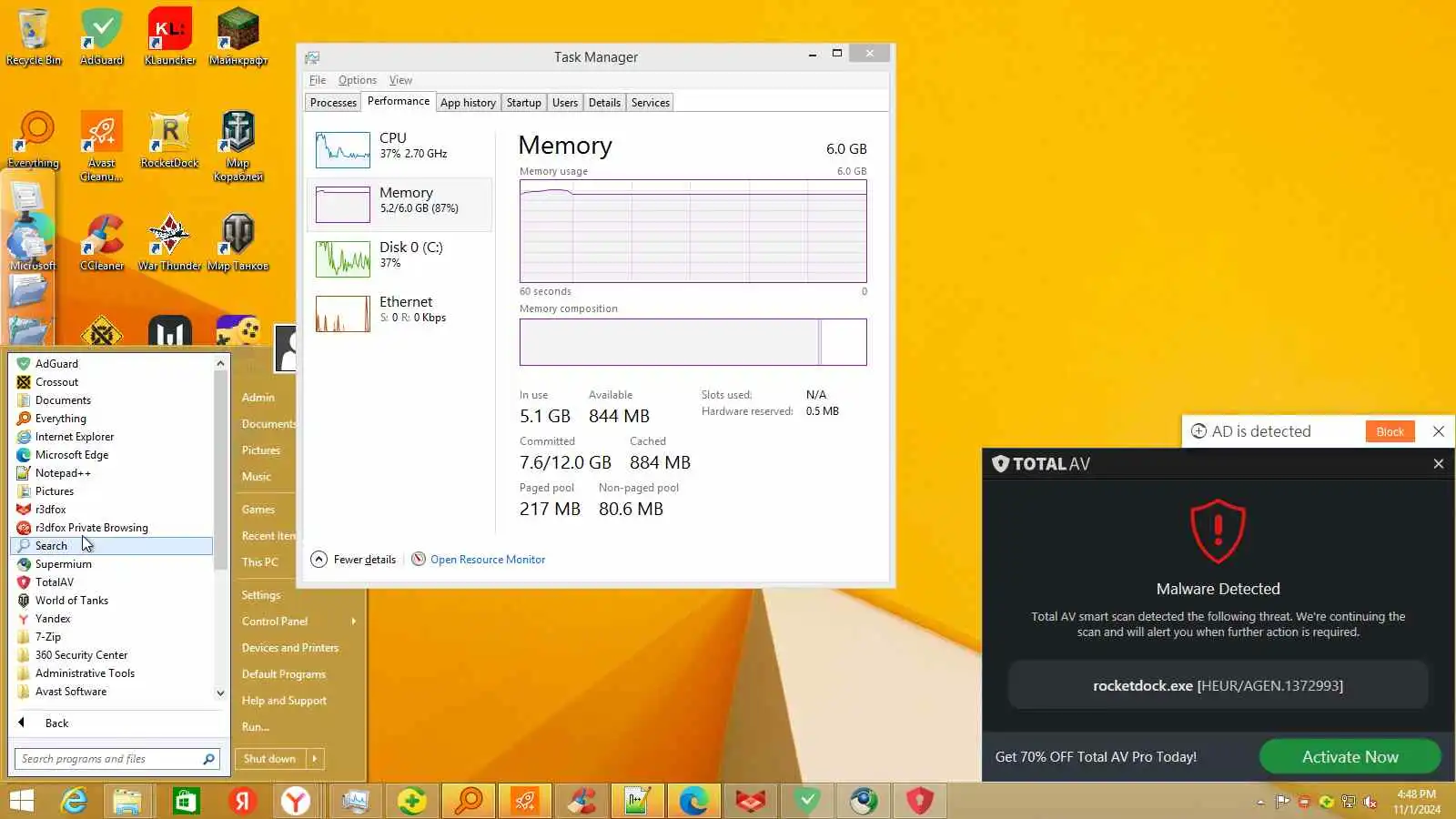Click the Start menu programs scroll-up arrow
The width and height of the screenshot is (1456, 819).
coord(220,363)
